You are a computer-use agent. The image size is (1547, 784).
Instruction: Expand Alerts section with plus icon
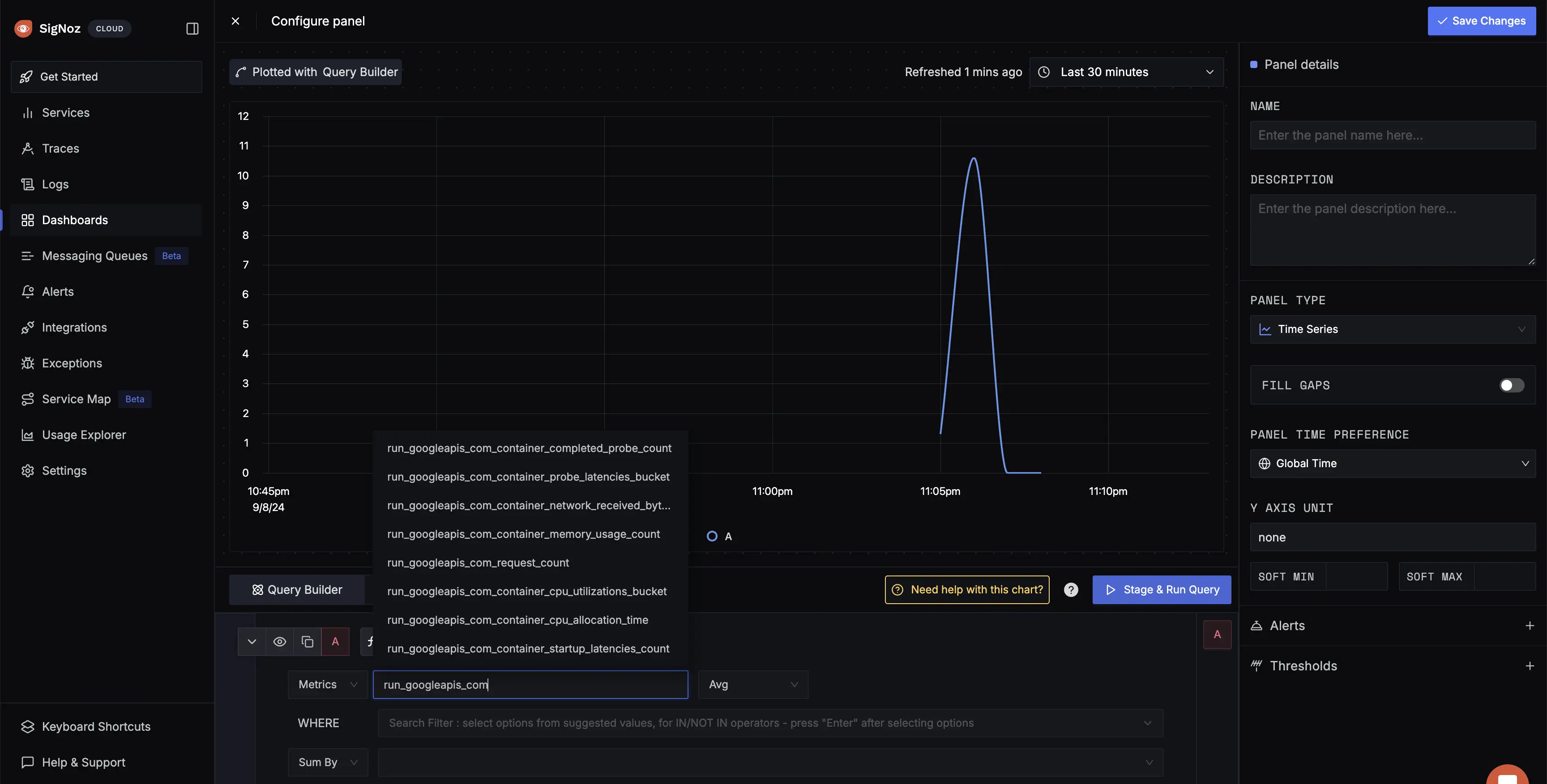coord(1530,626)
